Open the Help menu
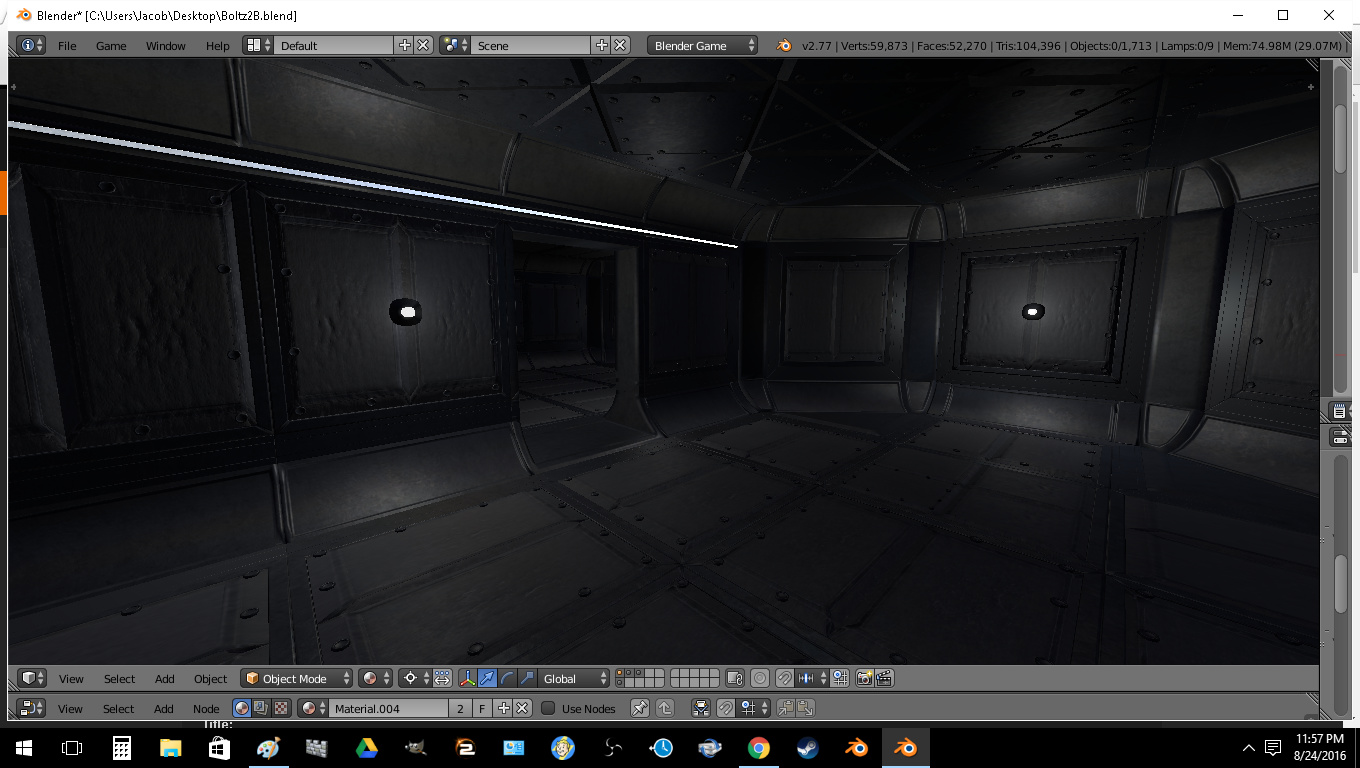Image resolution: width=1360 pixels, height=768 pixels. [217, 46]
